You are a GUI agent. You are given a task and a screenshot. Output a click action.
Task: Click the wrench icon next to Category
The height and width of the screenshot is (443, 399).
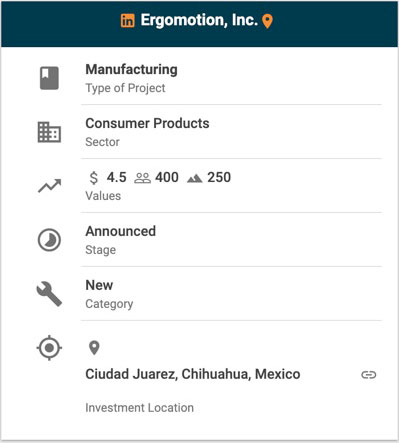(x=49, y=294)
